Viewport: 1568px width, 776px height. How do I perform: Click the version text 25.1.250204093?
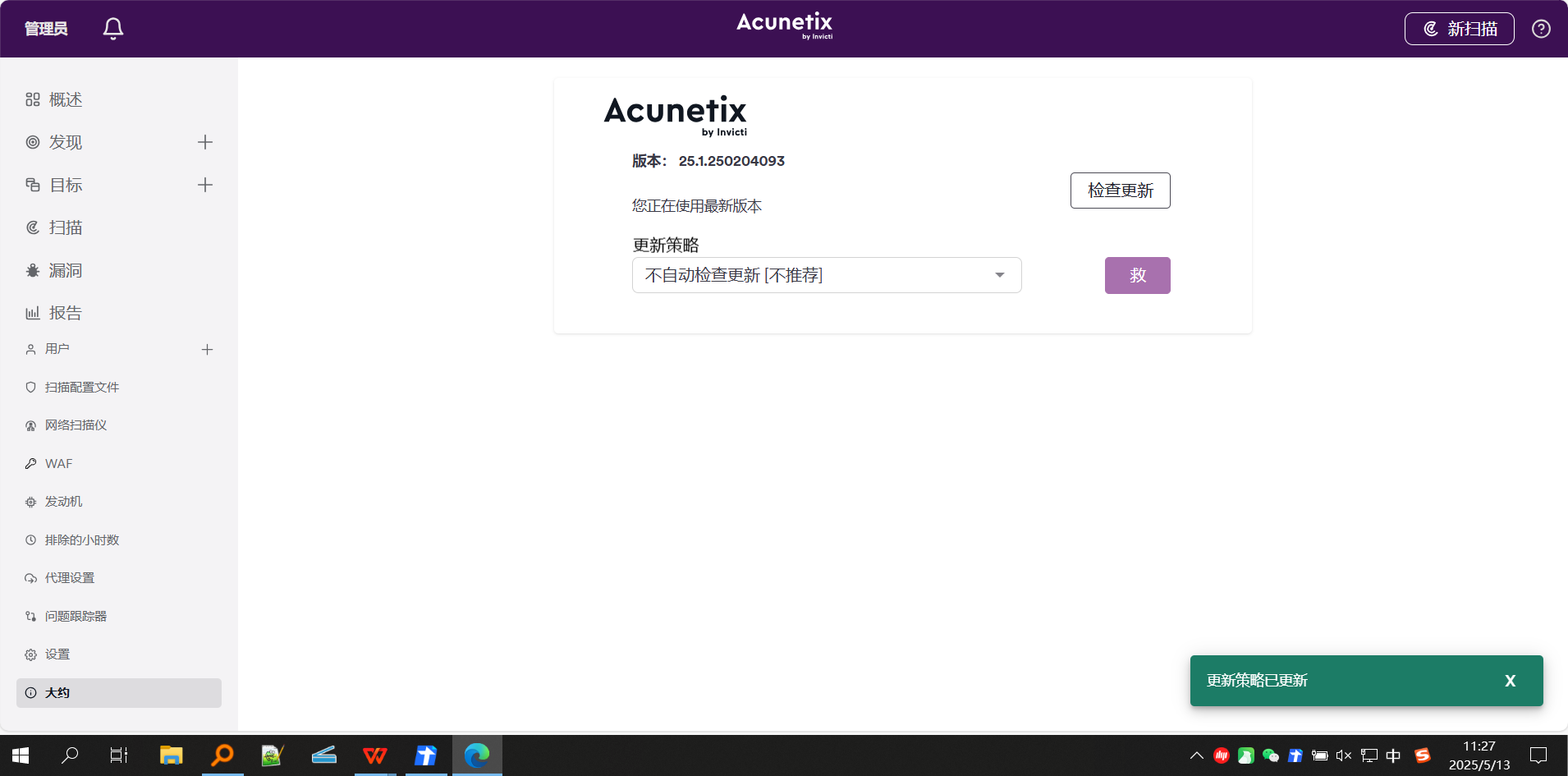(x=731, y=161)
